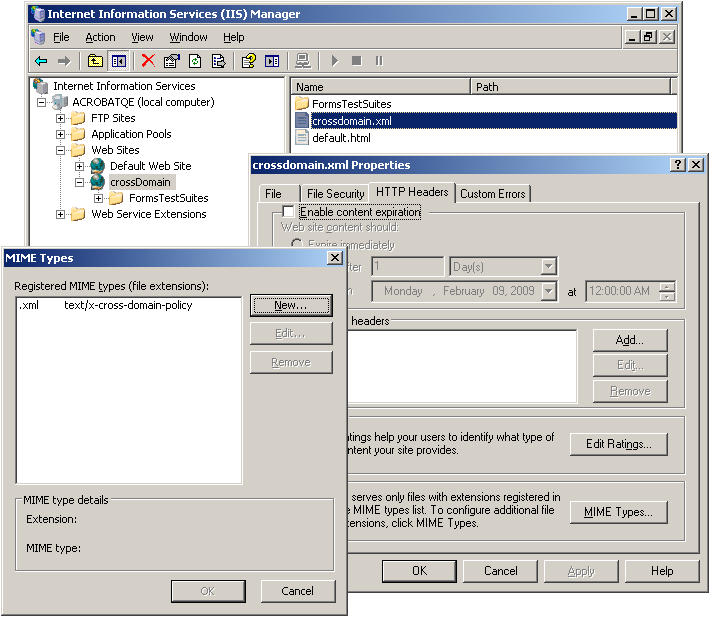Viewport: 710px width, 617px height.
Task: Click FormsTestSuites folder icon in list pane
Action: point(302,104)
